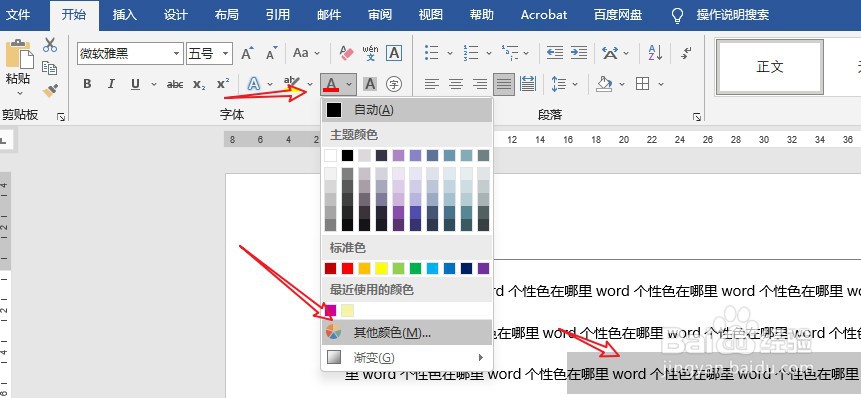Switch to the 插入 (Insert) tab
861x398 pixels.
tap(125, 15)
